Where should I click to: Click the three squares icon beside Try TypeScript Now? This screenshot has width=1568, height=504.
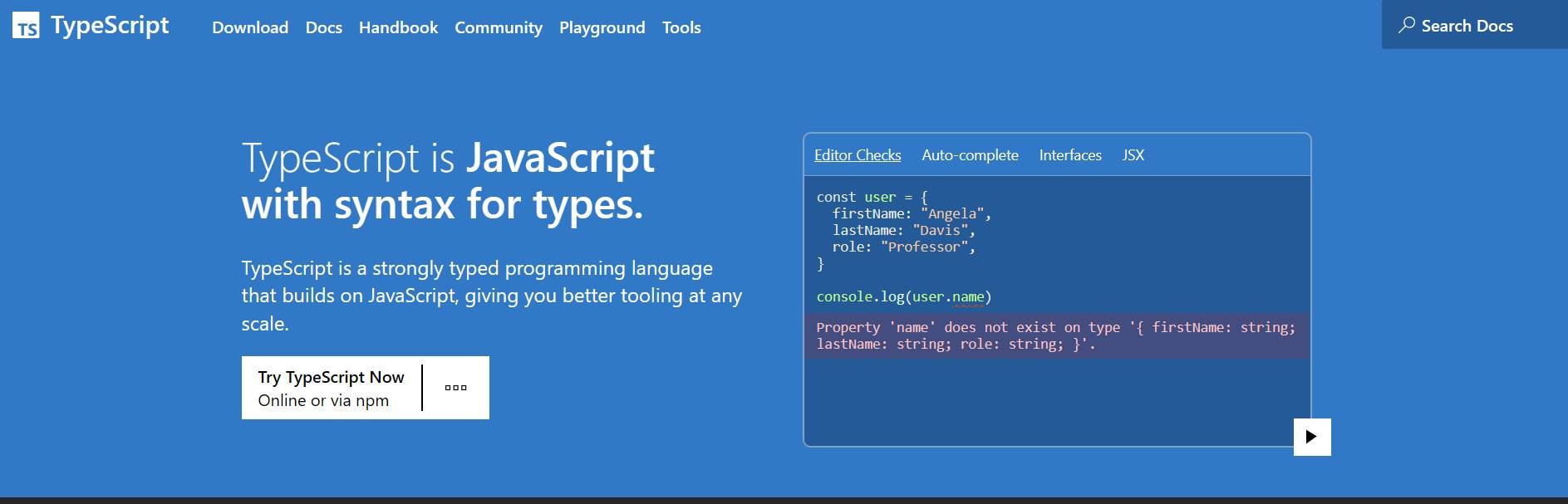coord(455,388)
